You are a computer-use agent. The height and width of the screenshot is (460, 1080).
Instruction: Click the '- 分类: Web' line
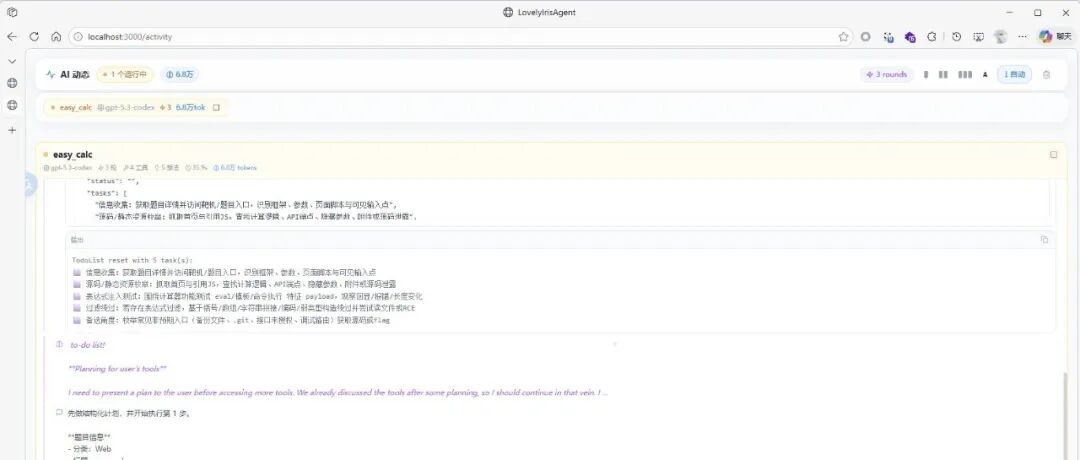click(x=90, y=449)
